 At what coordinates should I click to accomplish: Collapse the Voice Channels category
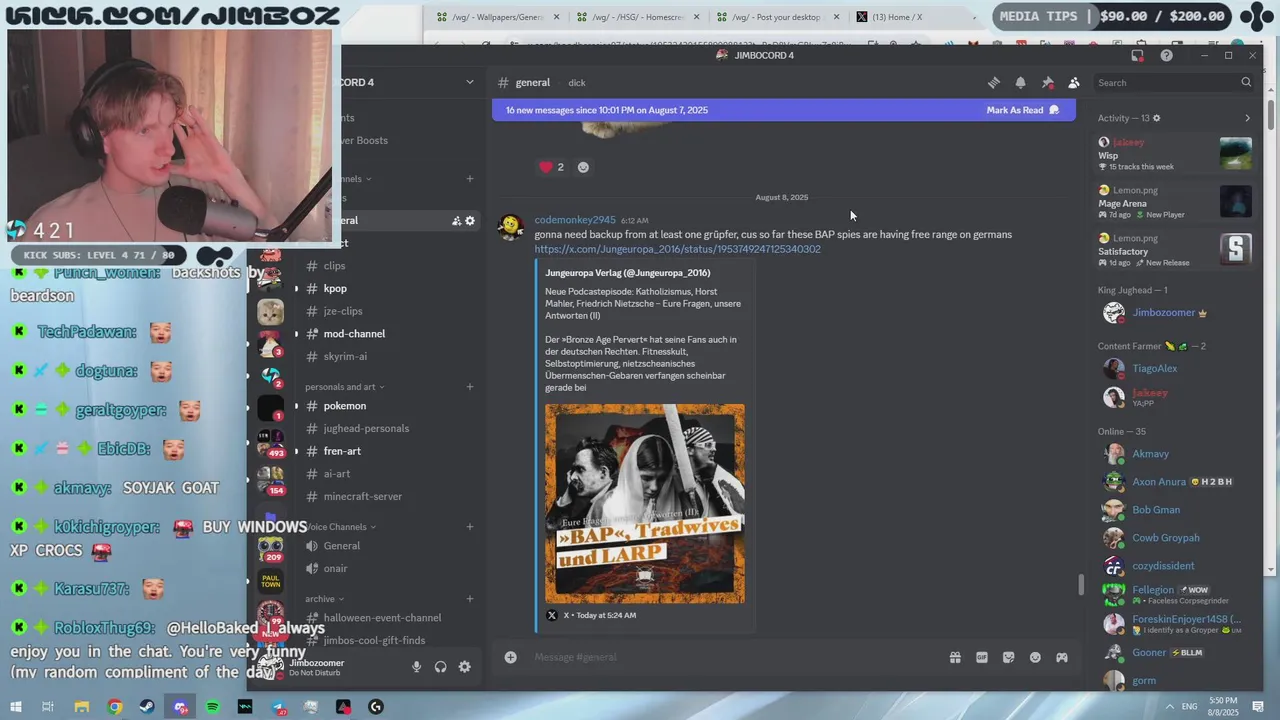pyautogui.click(x=341, y=527)
